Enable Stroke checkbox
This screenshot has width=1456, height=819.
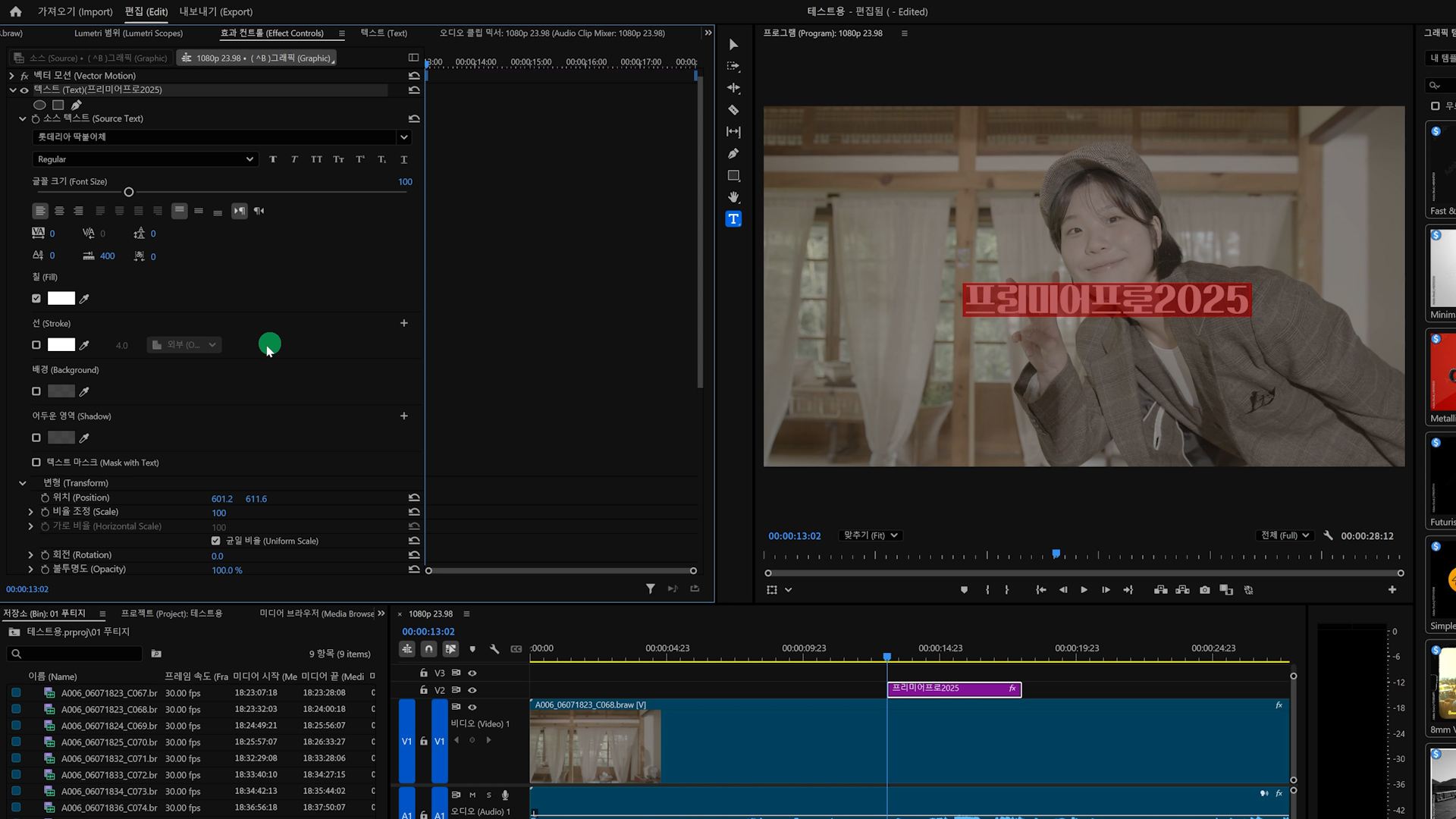pos(36,345)
